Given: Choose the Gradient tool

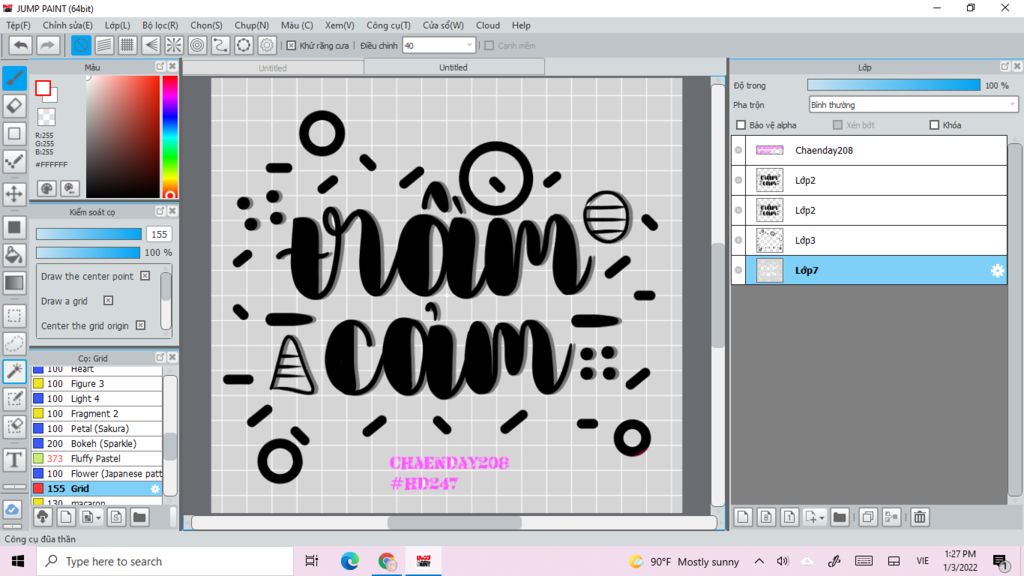Looking at the screenshot, I should click(x=14, y=283).
